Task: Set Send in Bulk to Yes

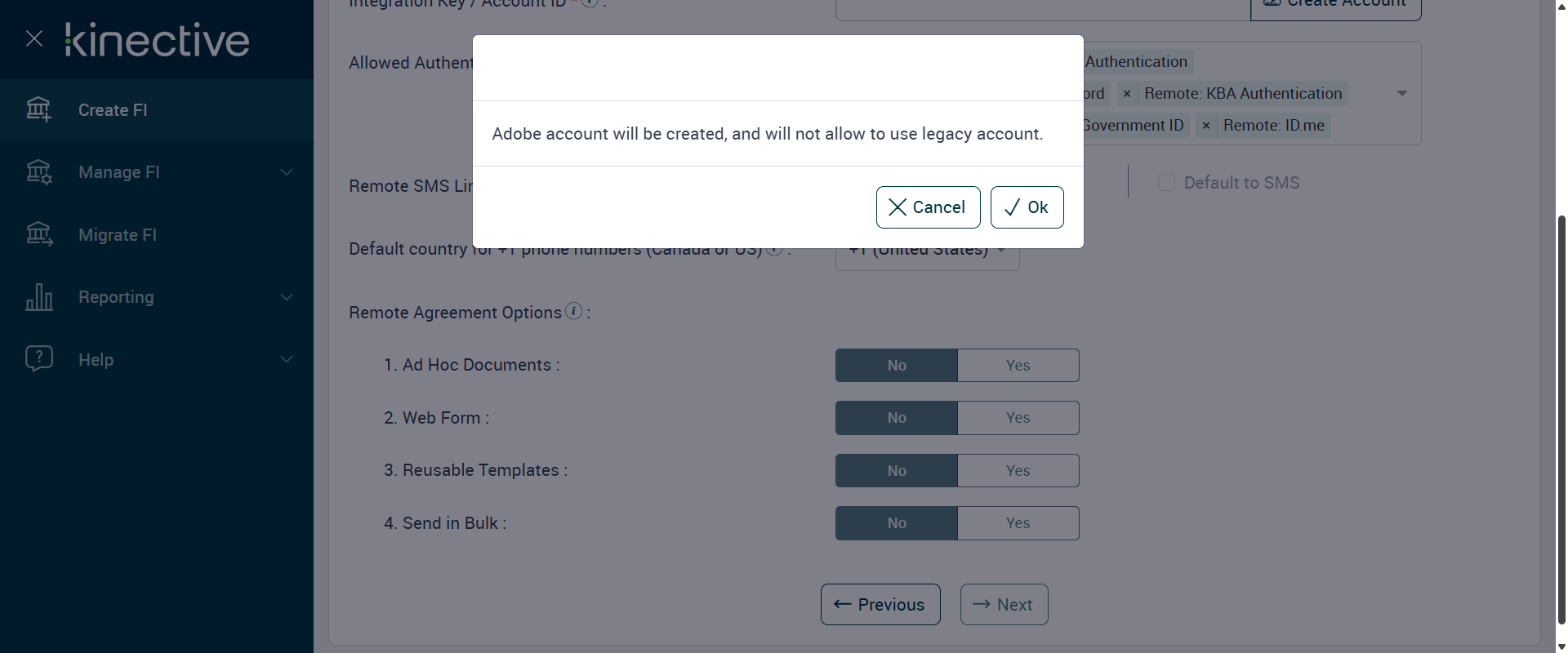Action: (1018, 523)
